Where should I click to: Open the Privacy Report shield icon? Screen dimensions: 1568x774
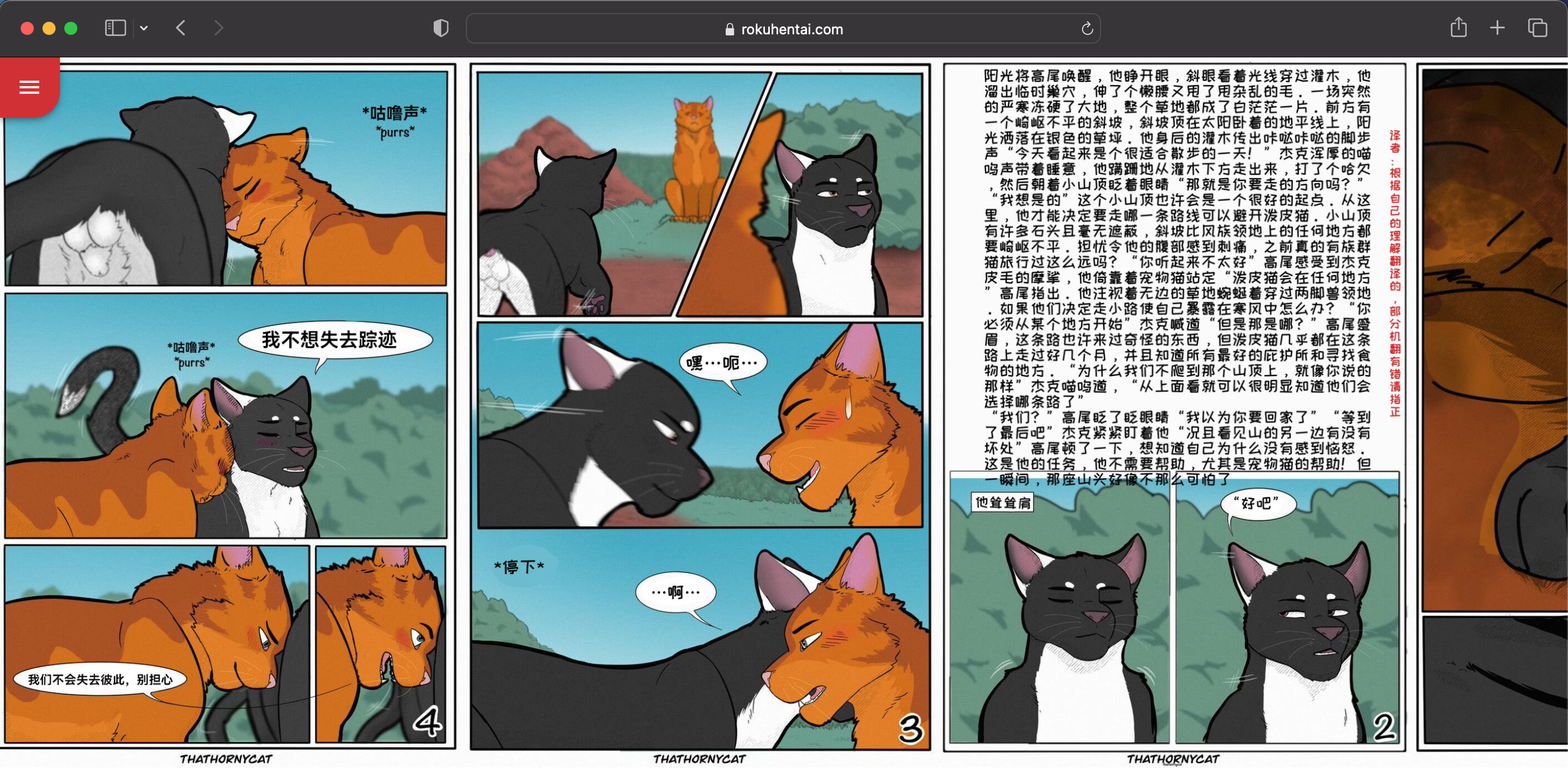[x=441, y=28]
